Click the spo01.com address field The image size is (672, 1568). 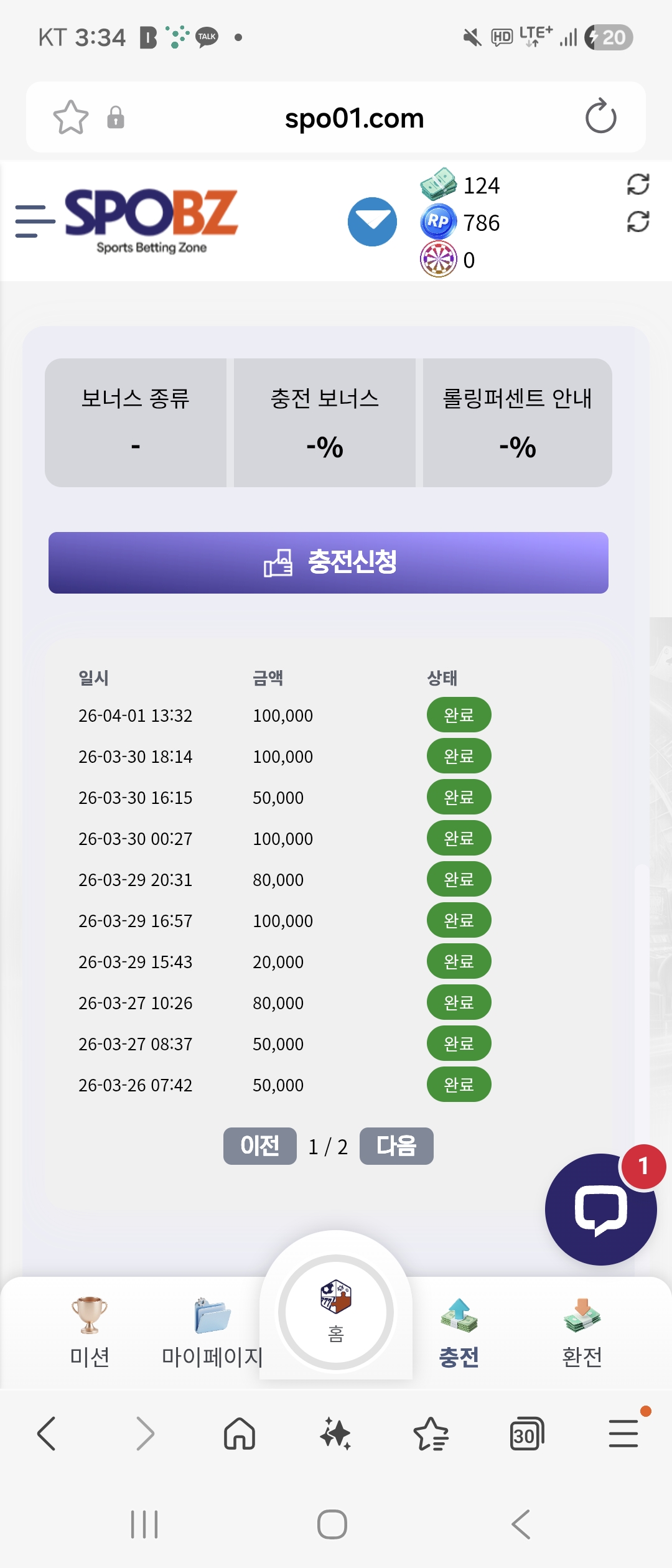point(354,118)
